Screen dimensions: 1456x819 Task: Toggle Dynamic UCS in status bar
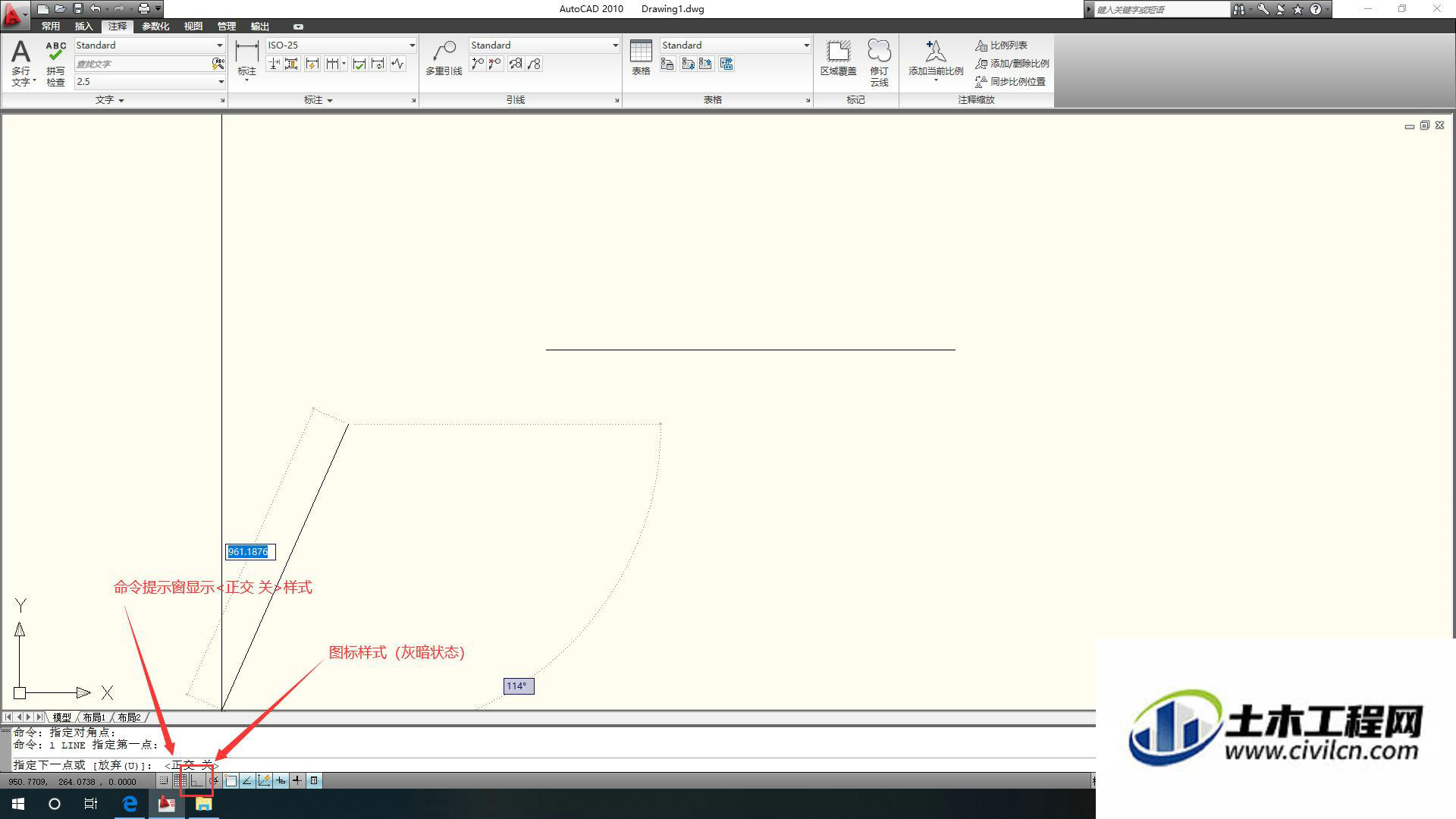point(264,780)
